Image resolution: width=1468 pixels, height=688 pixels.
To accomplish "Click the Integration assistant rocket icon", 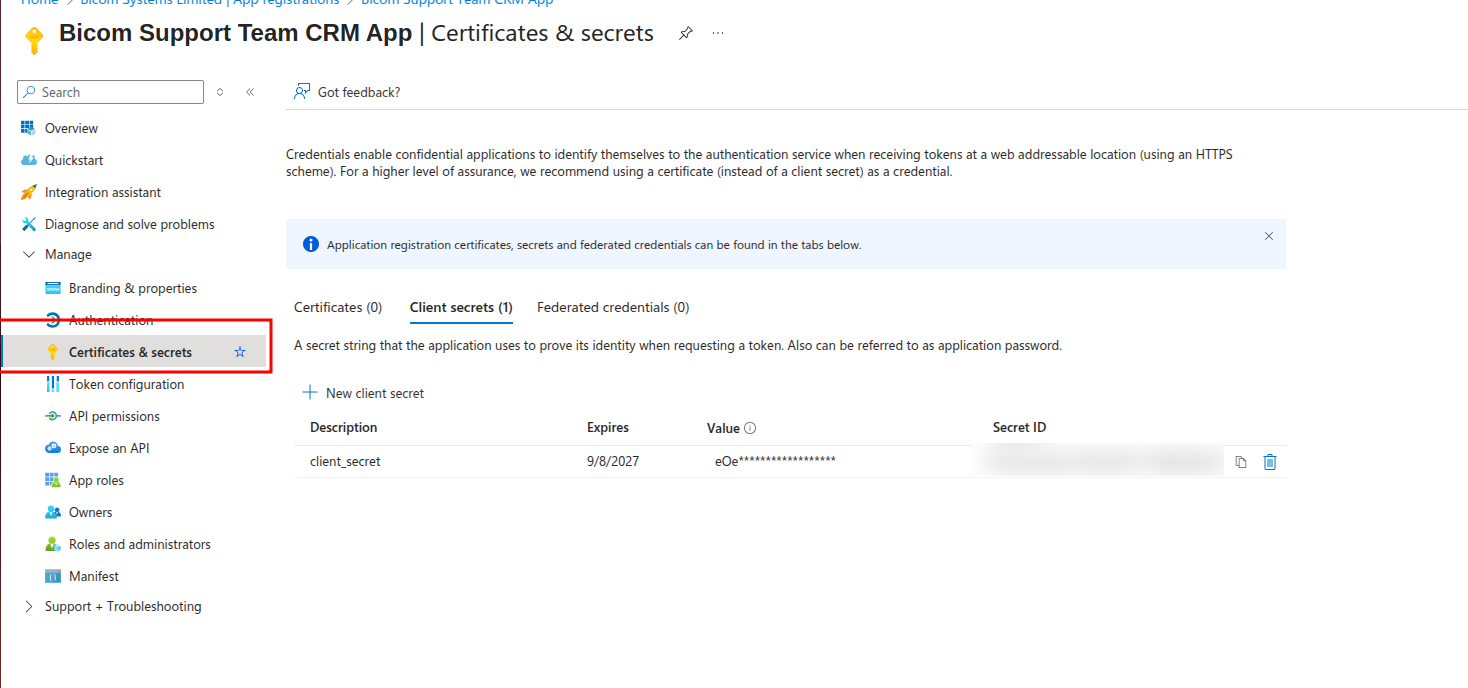I will coord(28,192).
